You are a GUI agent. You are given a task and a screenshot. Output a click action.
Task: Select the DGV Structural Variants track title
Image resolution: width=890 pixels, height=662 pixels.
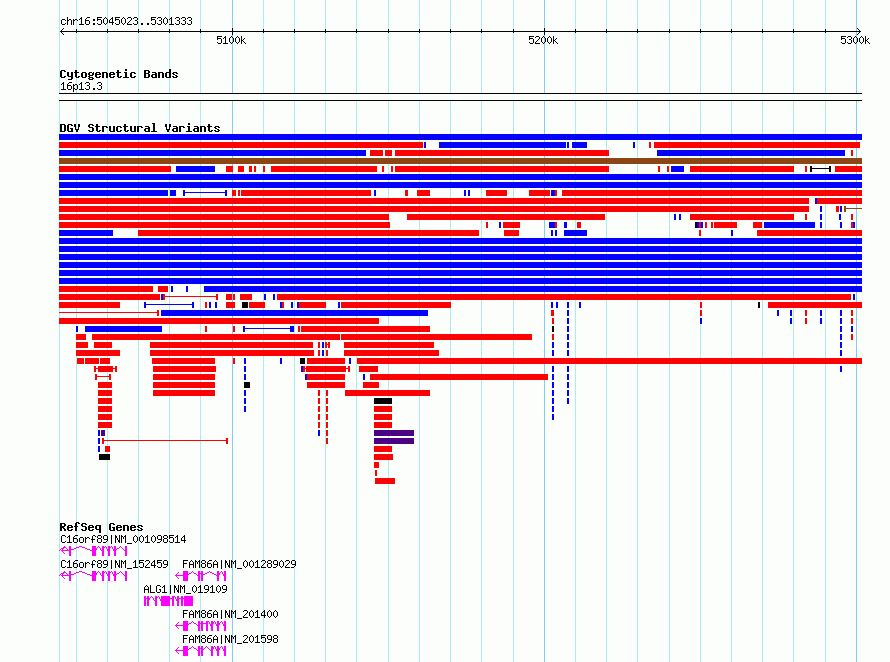140,128
